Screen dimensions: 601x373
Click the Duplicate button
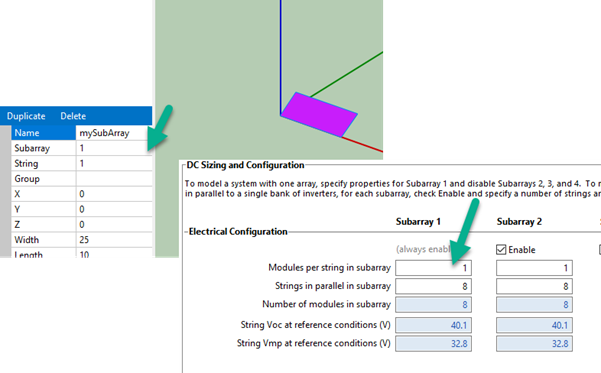[x=26, y=116]
